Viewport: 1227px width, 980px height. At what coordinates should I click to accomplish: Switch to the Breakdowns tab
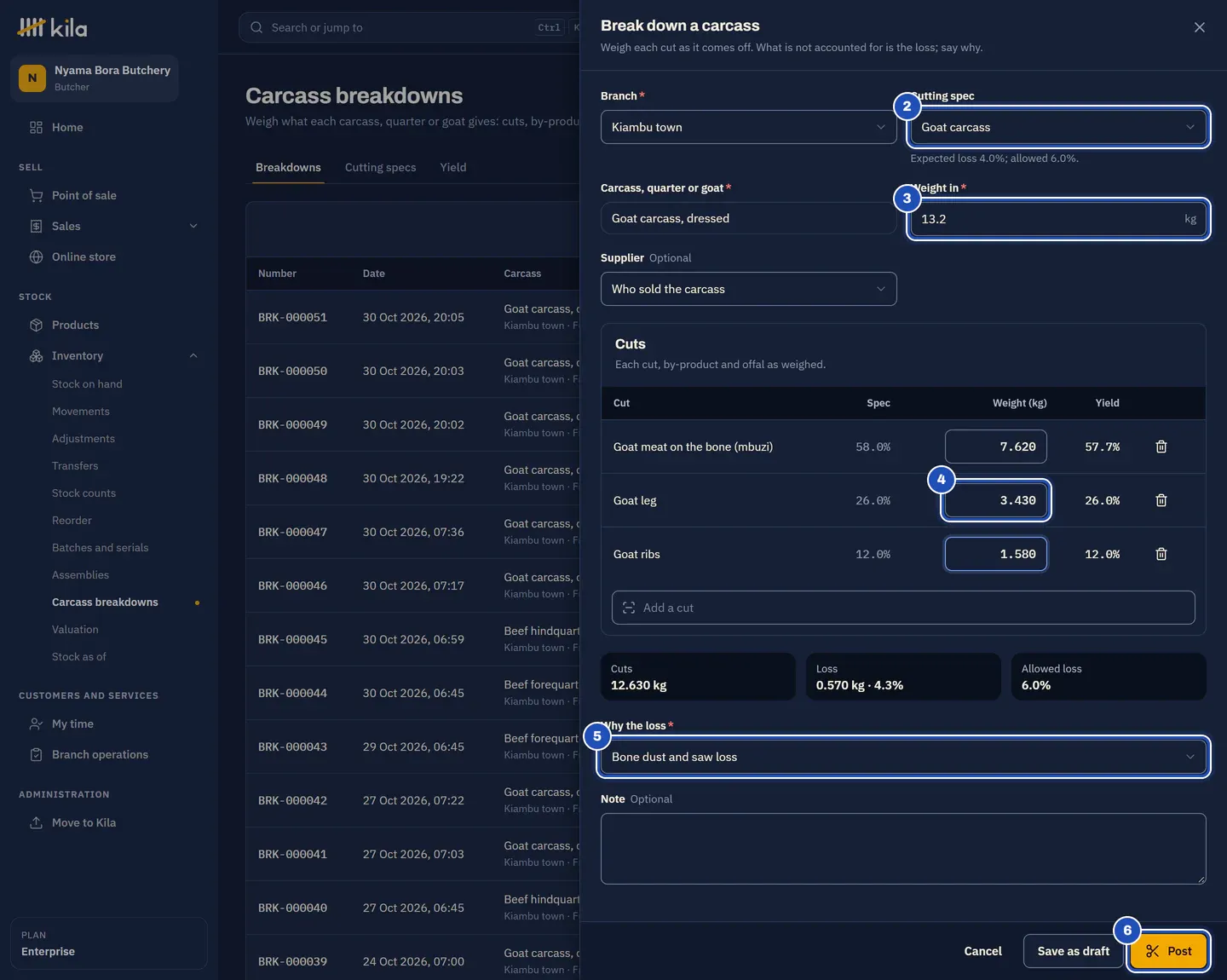click(288, 167)
